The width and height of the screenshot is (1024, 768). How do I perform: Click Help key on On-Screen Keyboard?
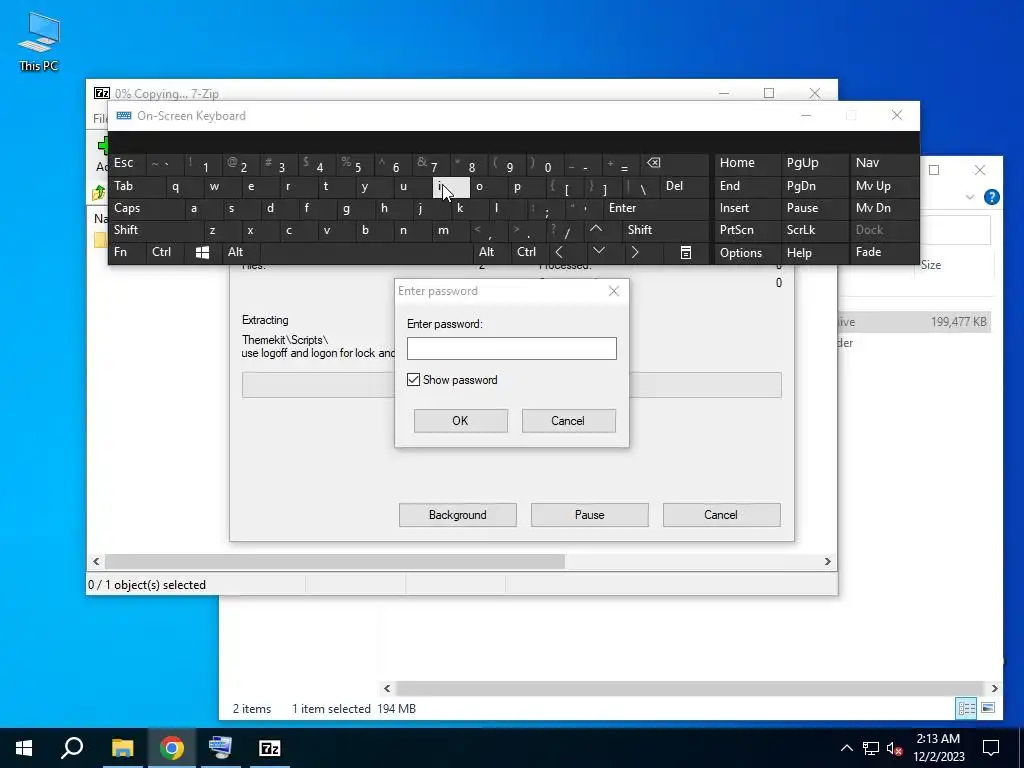coord(814,253)
